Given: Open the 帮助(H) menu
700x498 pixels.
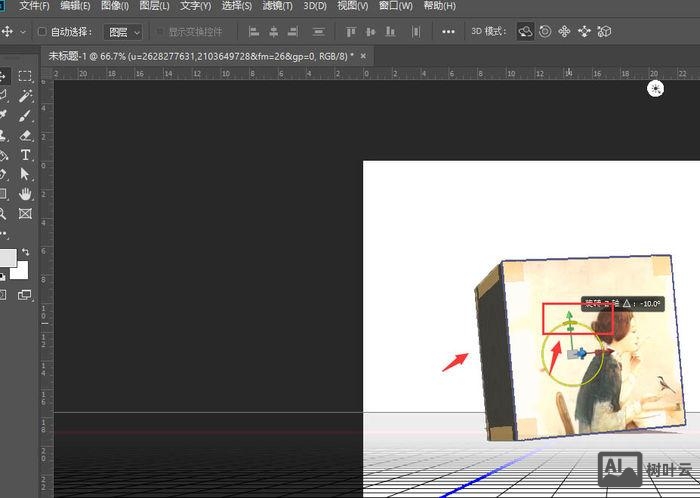Looking at the screenshot, I should click(440, 6).
